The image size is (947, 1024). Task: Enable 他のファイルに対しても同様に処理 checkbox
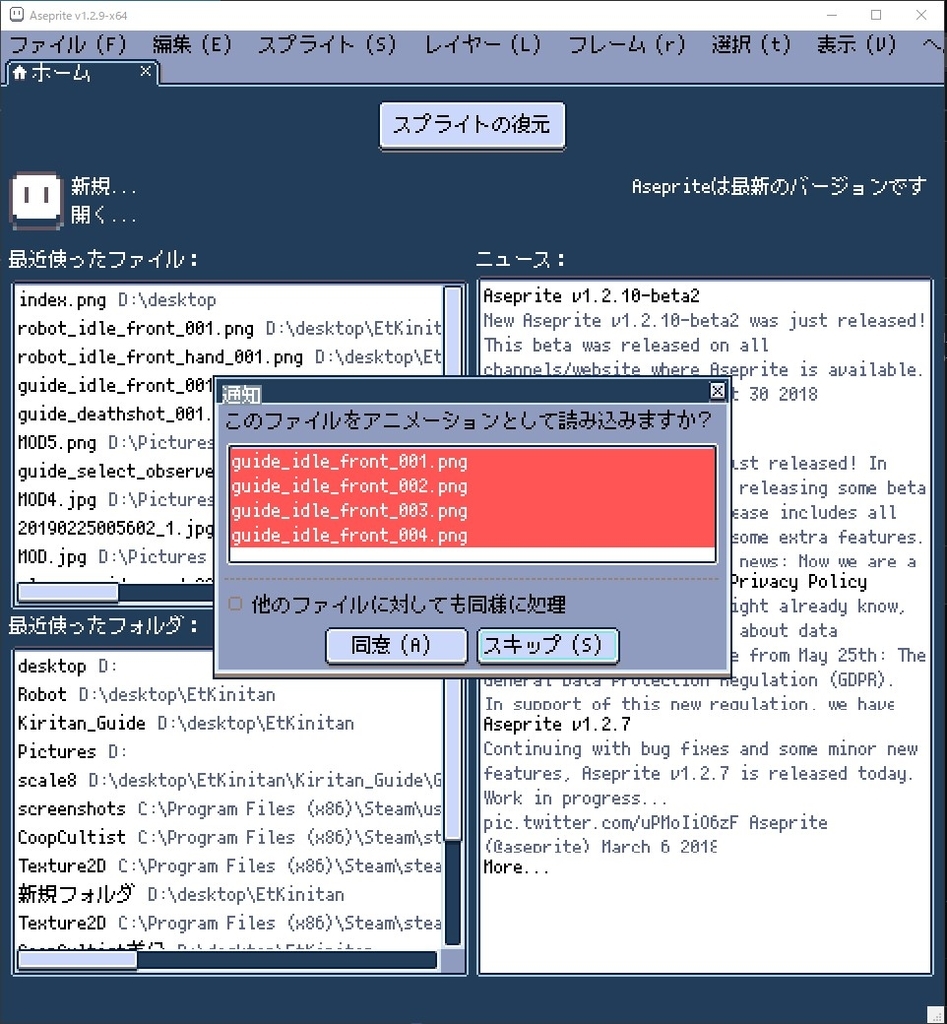235,604
